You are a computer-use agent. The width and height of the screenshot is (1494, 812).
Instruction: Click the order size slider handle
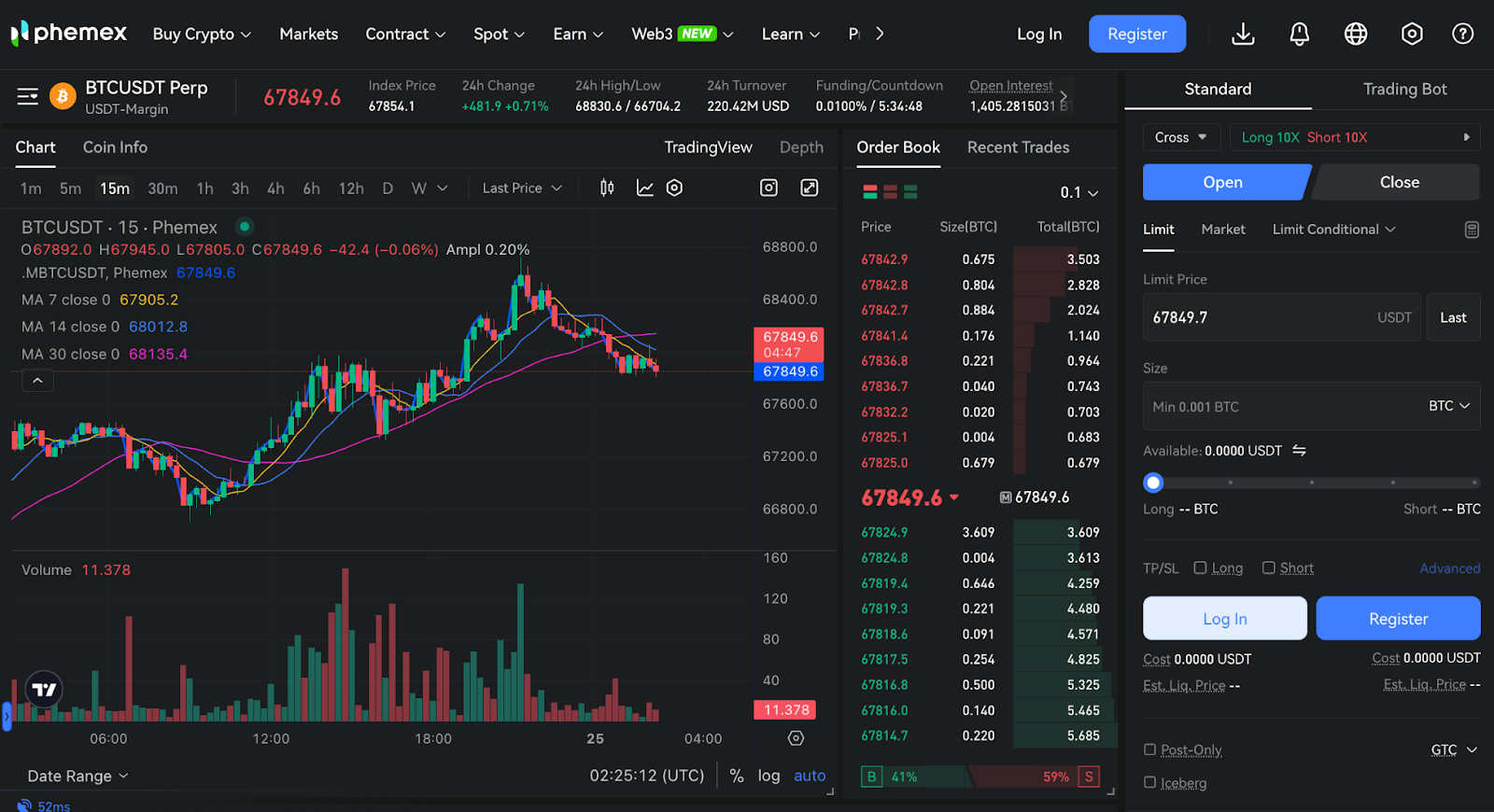tap(1153, 483)
